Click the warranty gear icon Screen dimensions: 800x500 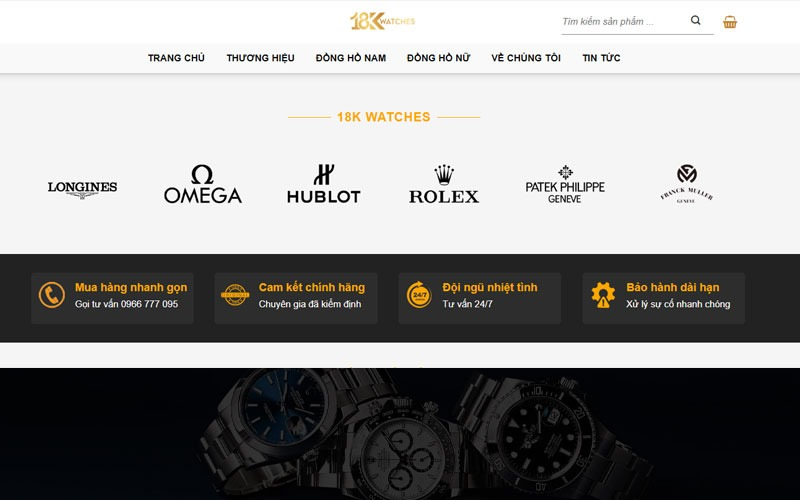pos(603,295)
